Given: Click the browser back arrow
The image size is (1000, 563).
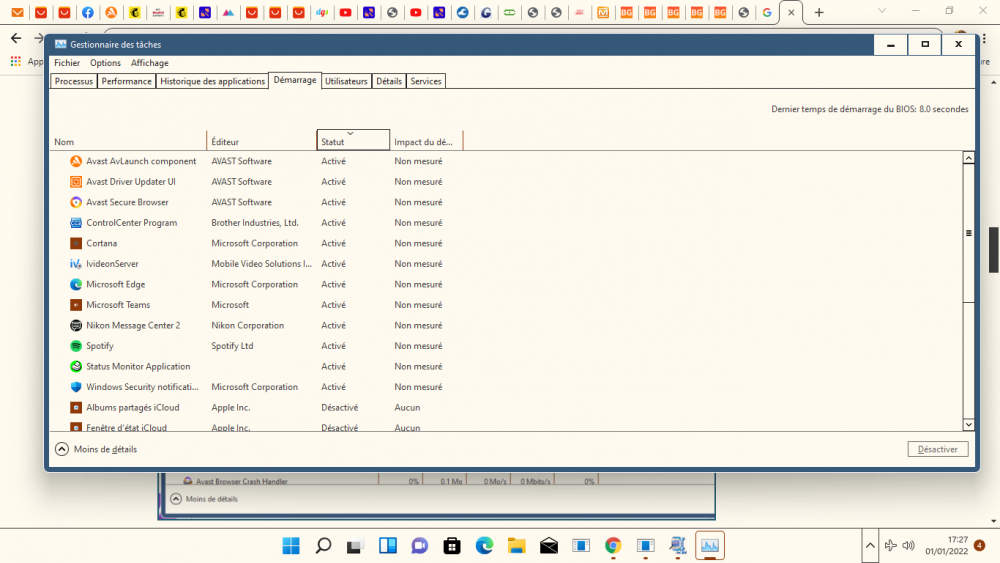Looking at the screenshot, I should coord(16,38).
